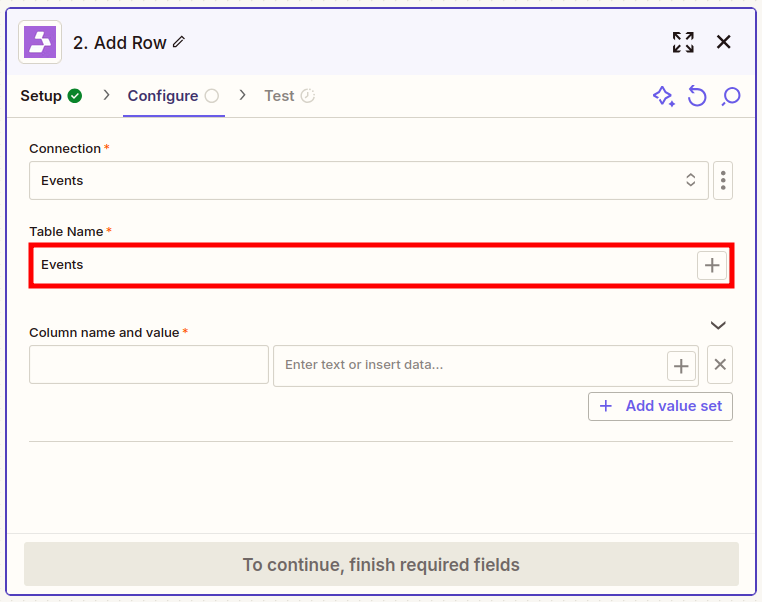762x602 pixels.
Task: Insert data with Table Name plus icon
Action: (x=711, y=265)
